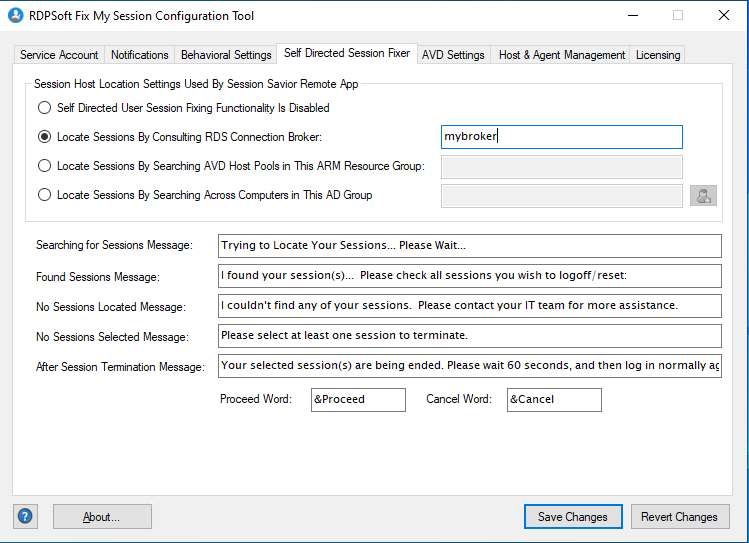
Task: Click the RDPSoft app icon in title bar
Action: 16,16
